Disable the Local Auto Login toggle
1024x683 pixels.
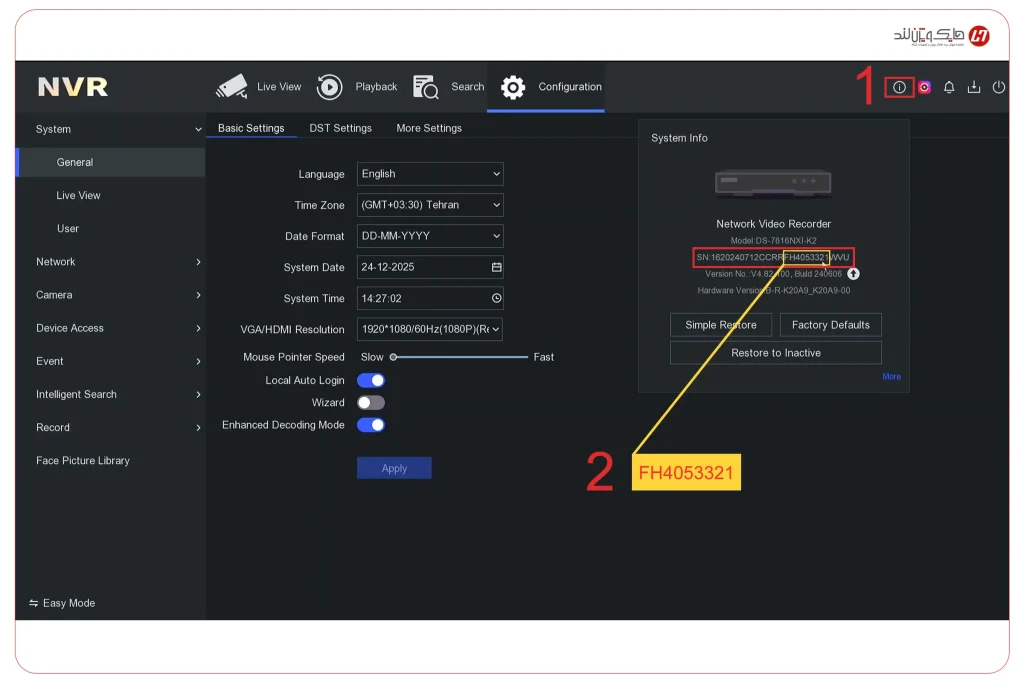click(371, 380)
